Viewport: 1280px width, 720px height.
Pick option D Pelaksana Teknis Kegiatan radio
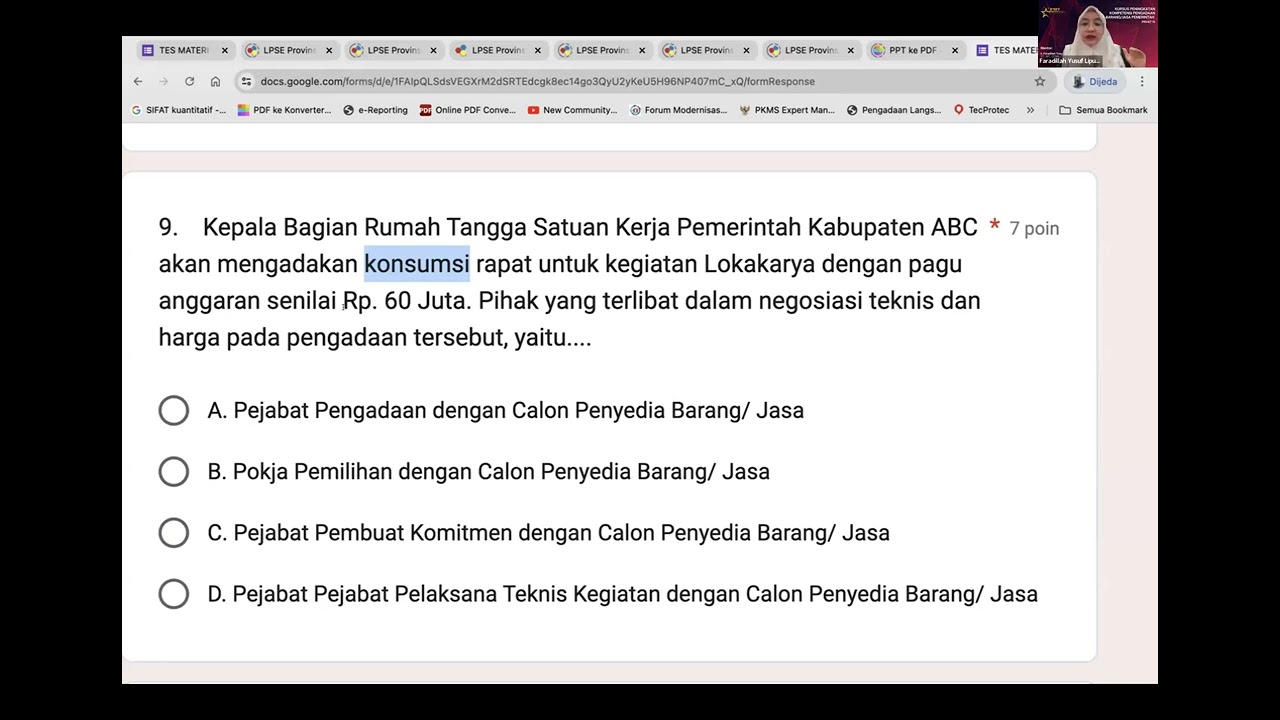click(173, 594)
